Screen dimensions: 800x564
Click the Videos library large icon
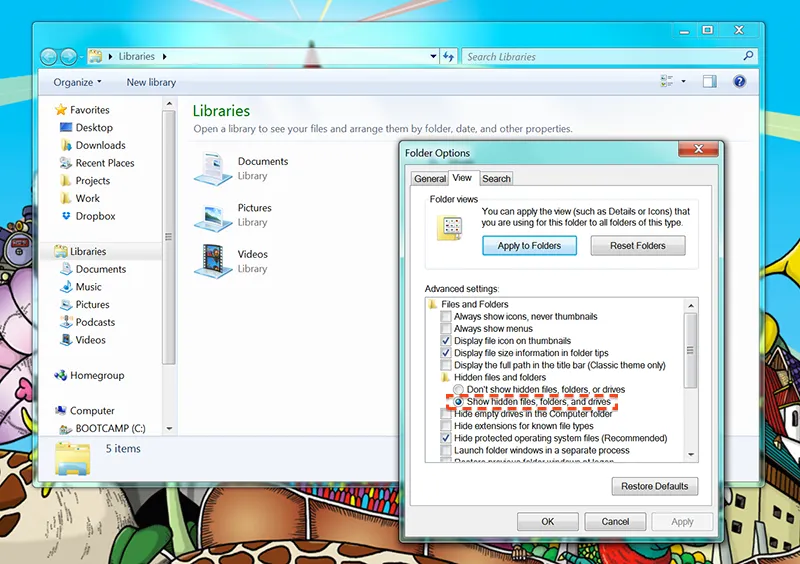coord(213,261)
